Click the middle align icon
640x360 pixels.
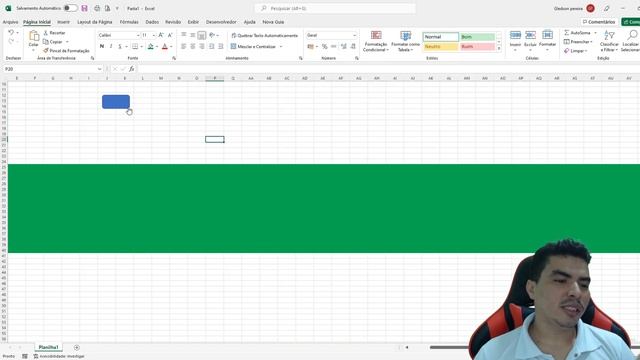[x=193, y=36]
